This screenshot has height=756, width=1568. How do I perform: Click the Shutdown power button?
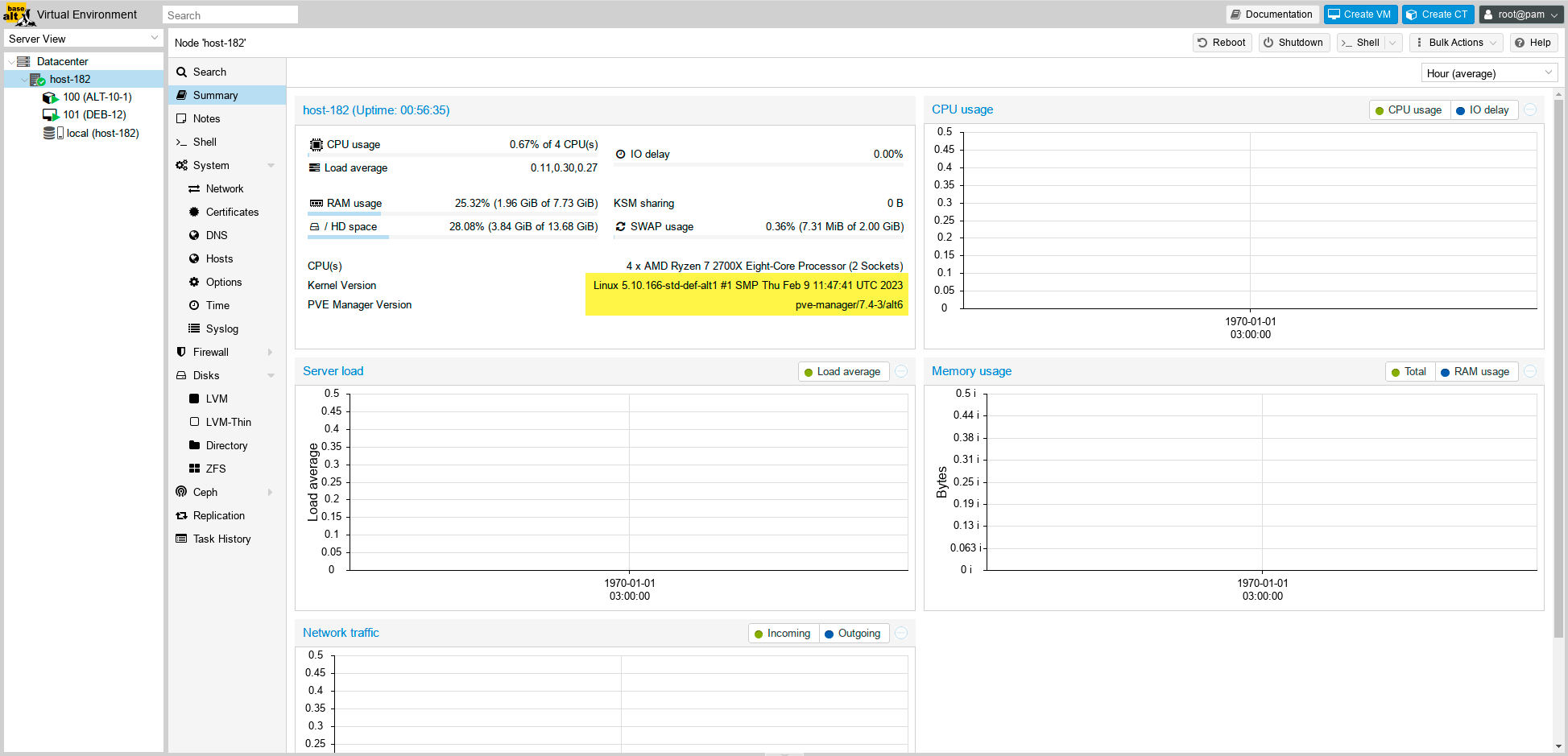[x=1293, y=43]
